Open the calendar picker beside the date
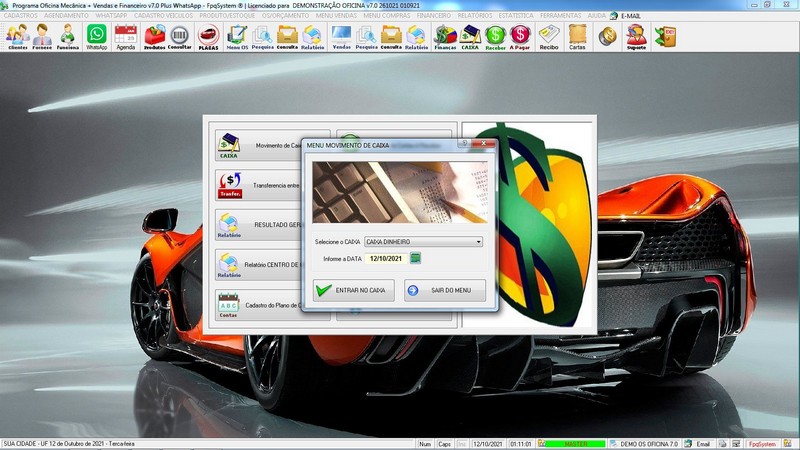Screen dimensions: 800x450 pos(415,259)
